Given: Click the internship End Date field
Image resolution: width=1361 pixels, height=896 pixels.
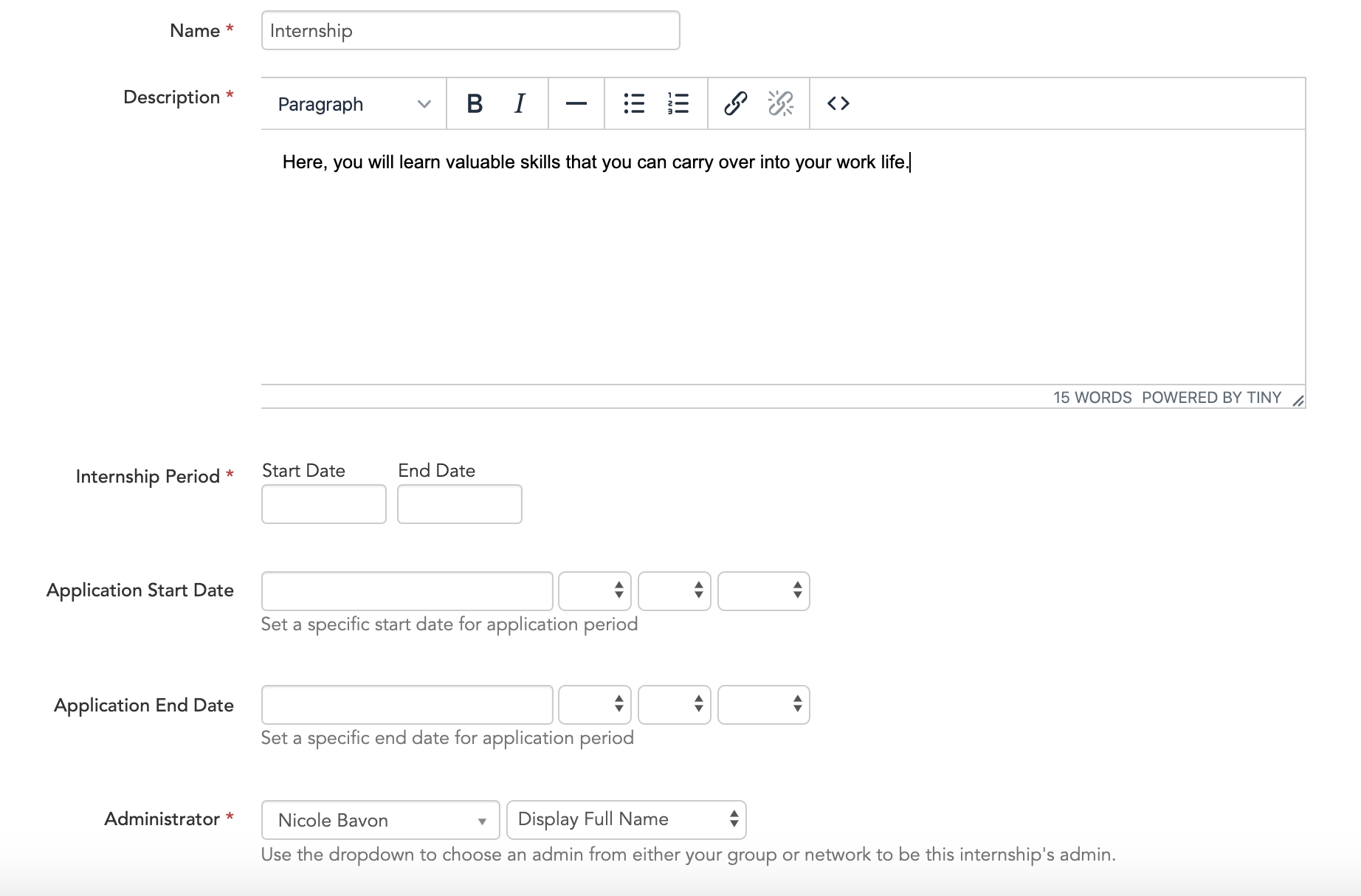Looking at the screenshot, I should click(460, 504).
